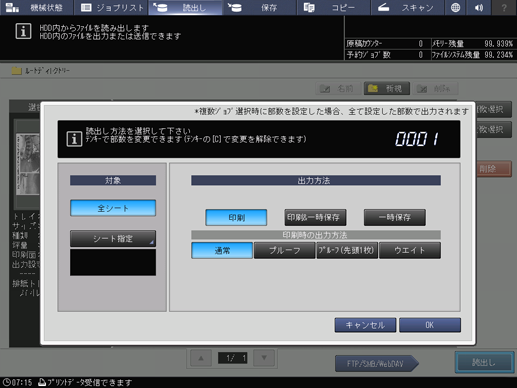Go to previous page with up arrow

201,358
